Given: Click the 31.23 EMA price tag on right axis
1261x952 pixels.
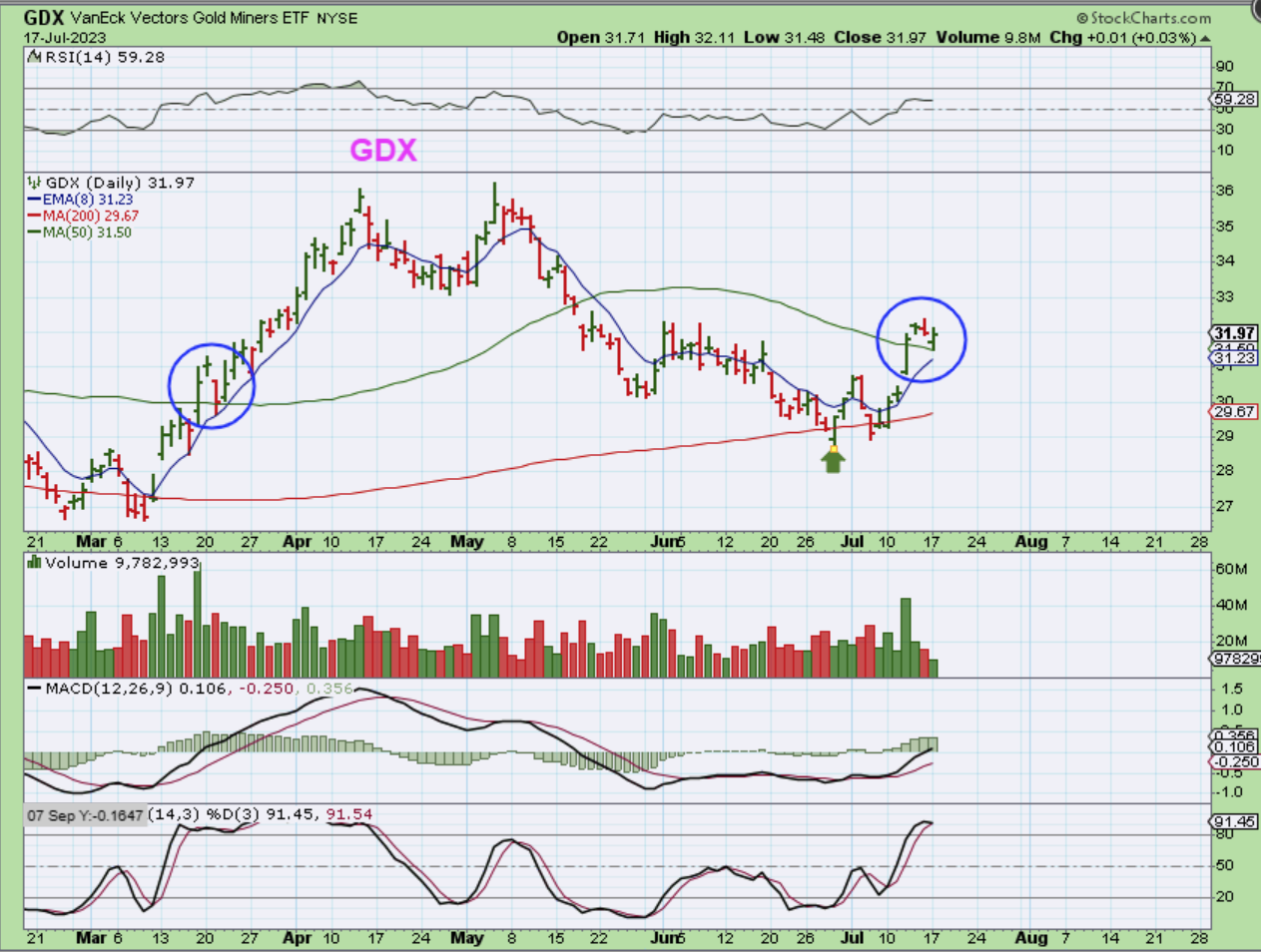Looking at the screenshot, I should [1234, 358].
